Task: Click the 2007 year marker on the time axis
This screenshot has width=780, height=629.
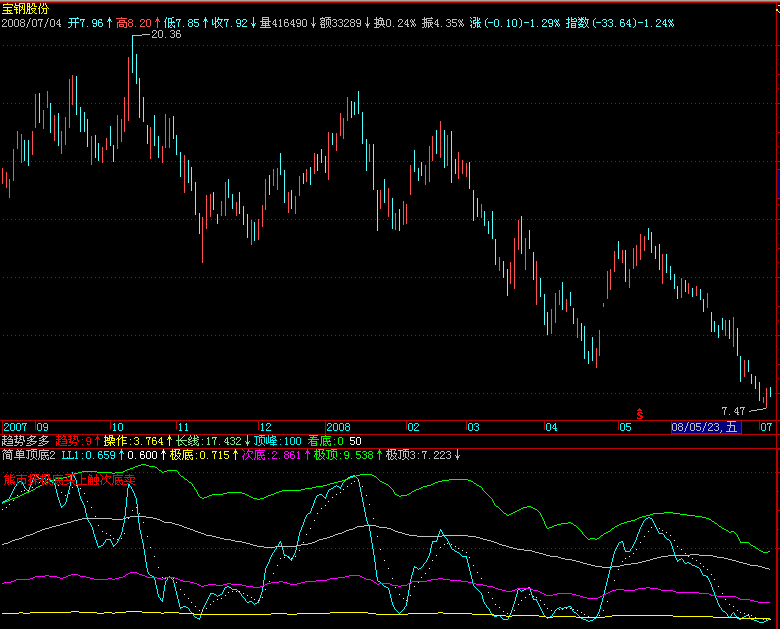Action: (x=17, y=426)
